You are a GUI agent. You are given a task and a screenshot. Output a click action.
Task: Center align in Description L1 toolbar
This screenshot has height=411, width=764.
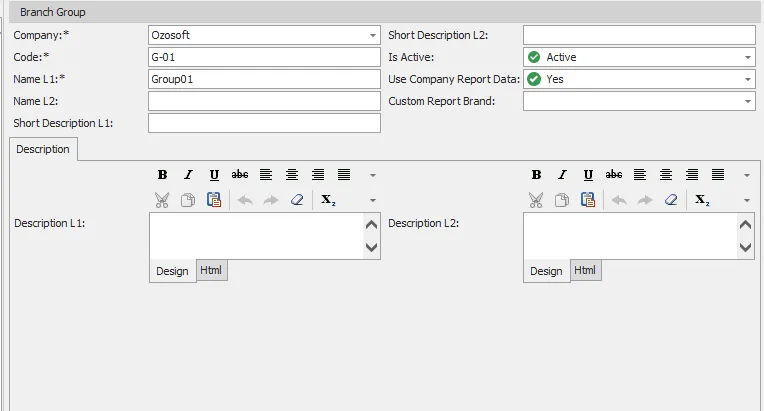coord(292,174)
